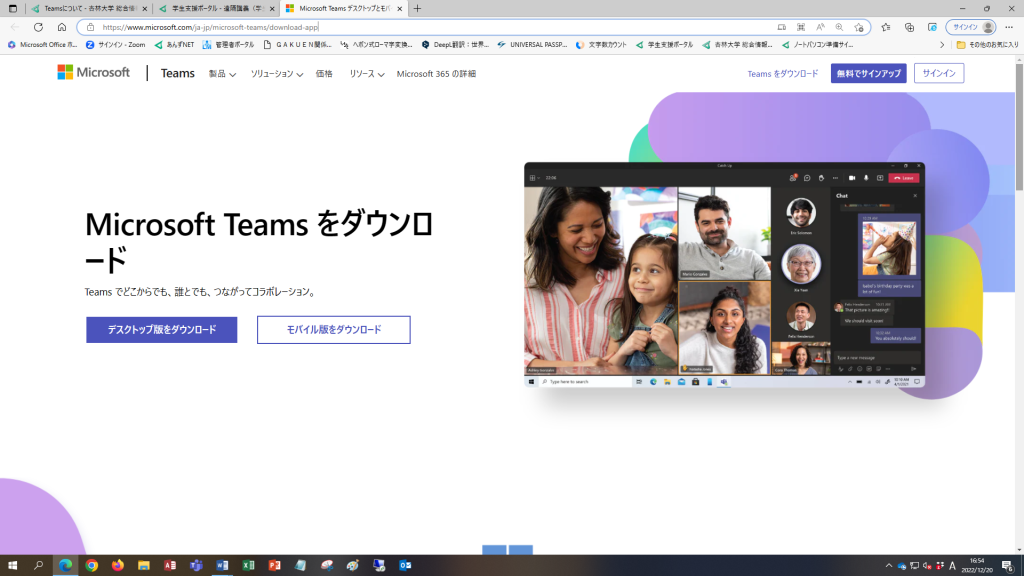Image resolution: width=1024 pixels, height=576 pixels.
Task: Click モバイル版をダウンロード button
Action: (334, 330)
